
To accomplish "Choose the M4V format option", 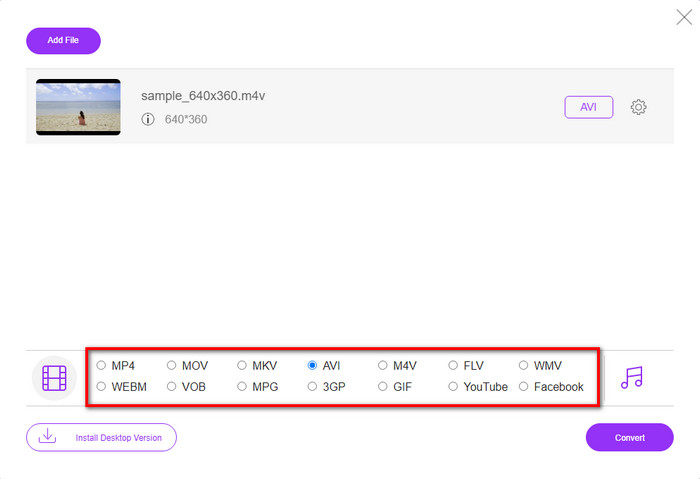I will (x=383, y=365).
